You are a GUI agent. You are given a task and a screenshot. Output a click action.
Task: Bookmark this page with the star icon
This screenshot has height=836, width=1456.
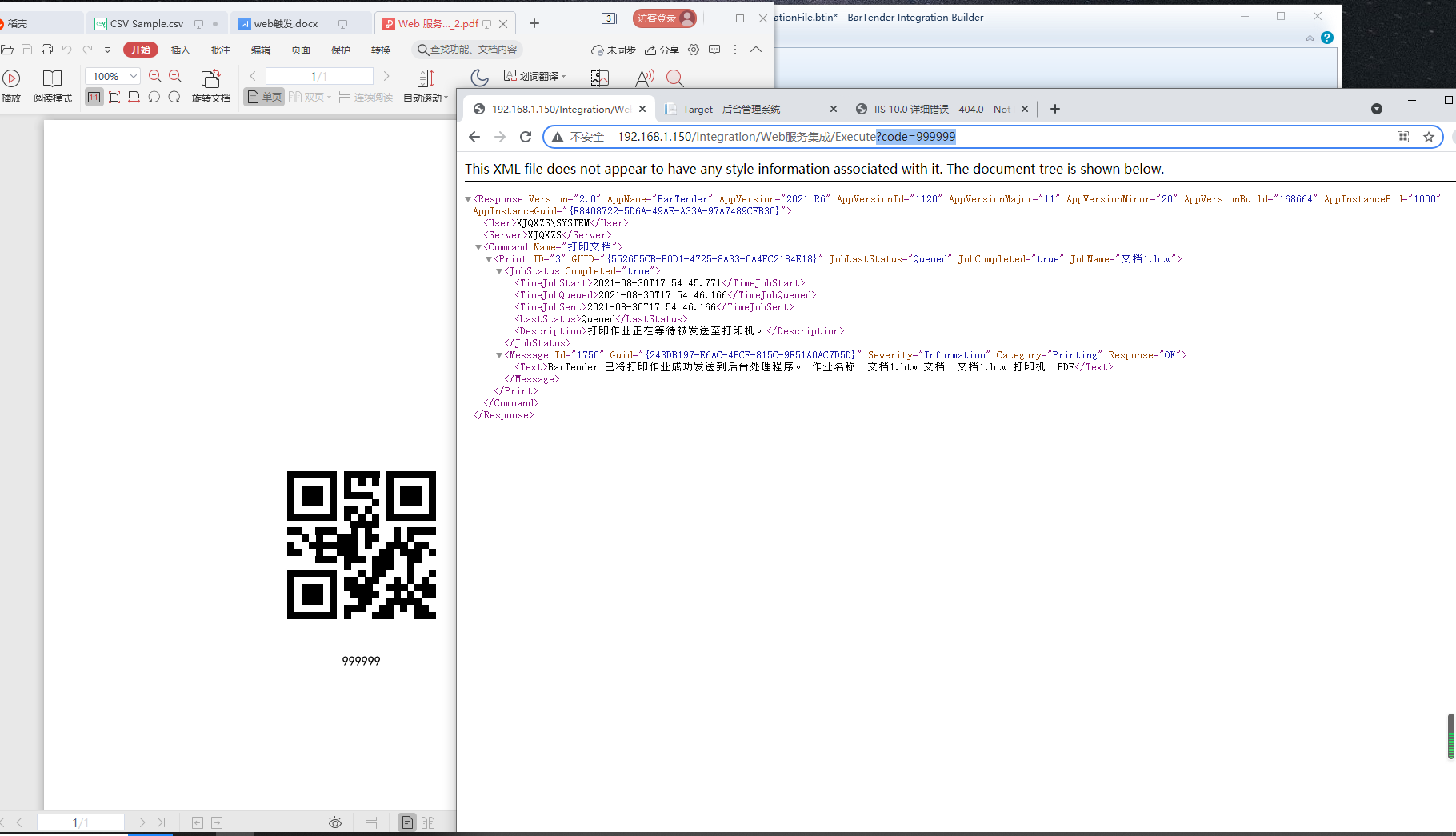pos(1429,137)
